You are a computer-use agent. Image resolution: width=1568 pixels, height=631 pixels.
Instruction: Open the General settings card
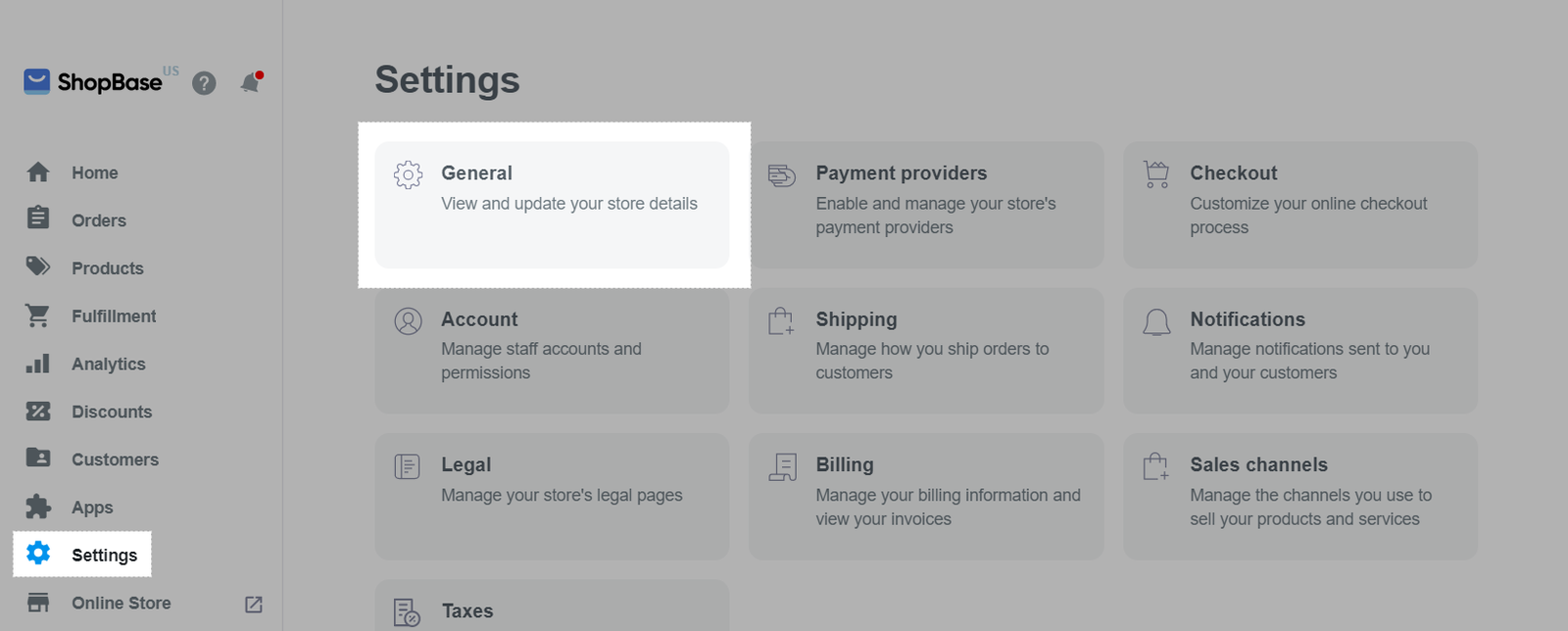pos(552,205)
